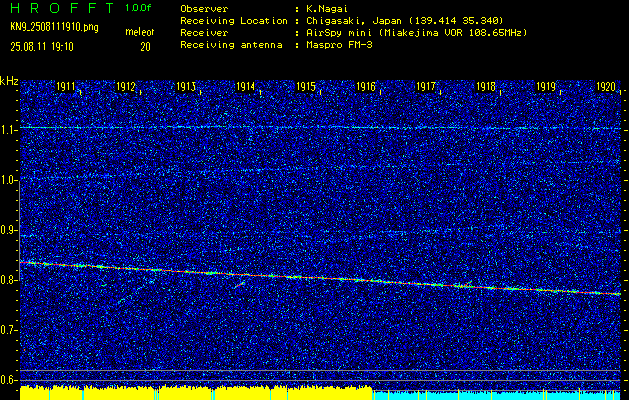The image size is (629, 400).
Task: Click the 1916 time marker
Action: [366, 86]
